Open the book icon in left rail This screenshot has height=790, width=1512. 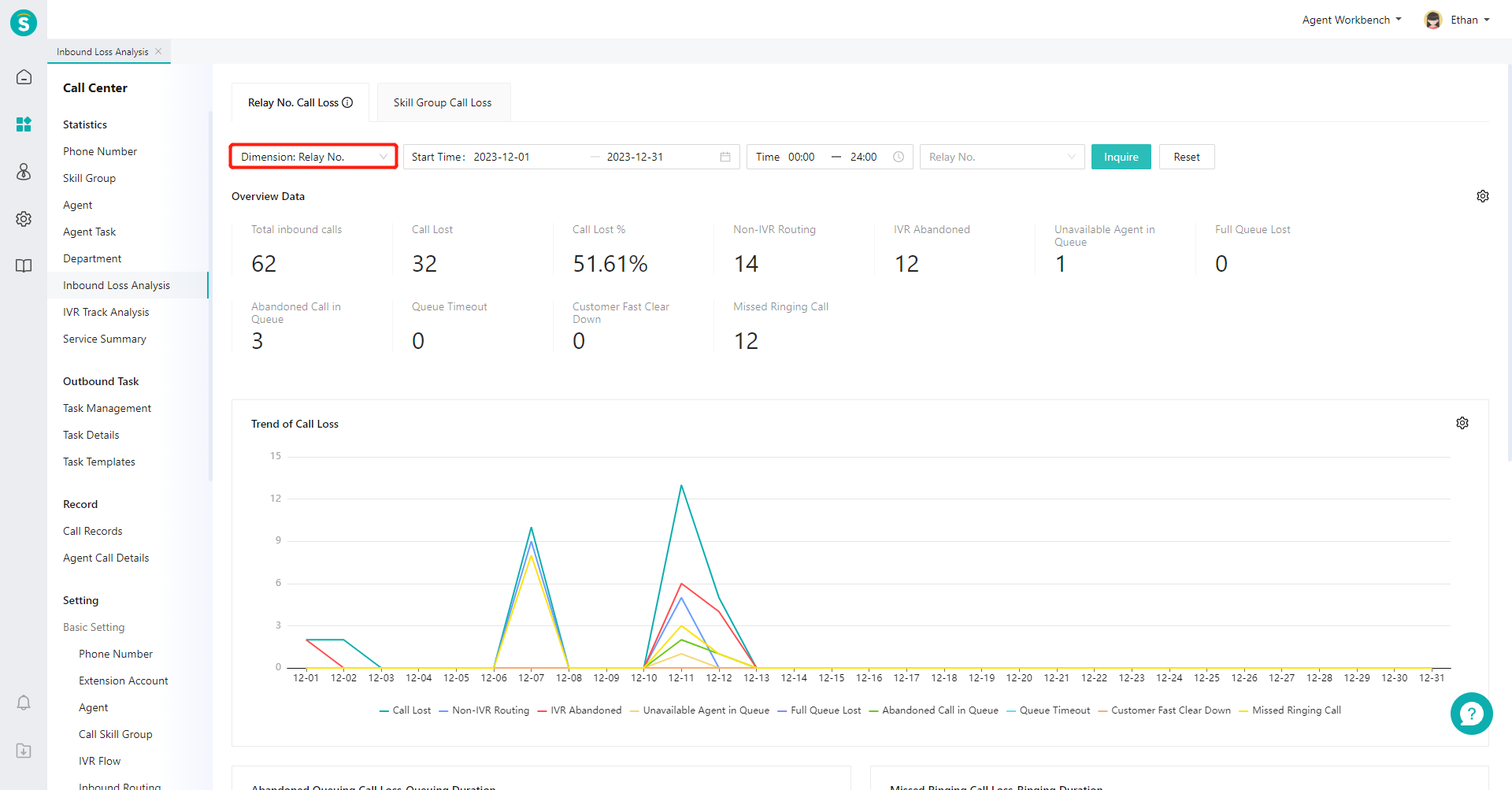(24, 265)
